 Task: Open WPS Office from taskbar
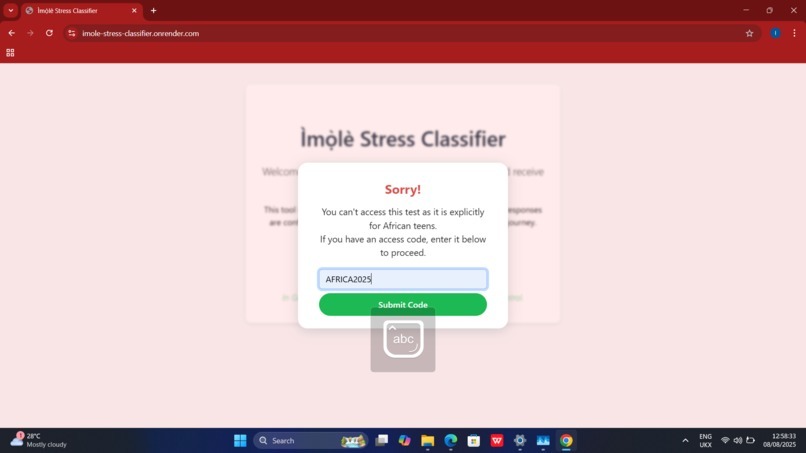point(497,441)
